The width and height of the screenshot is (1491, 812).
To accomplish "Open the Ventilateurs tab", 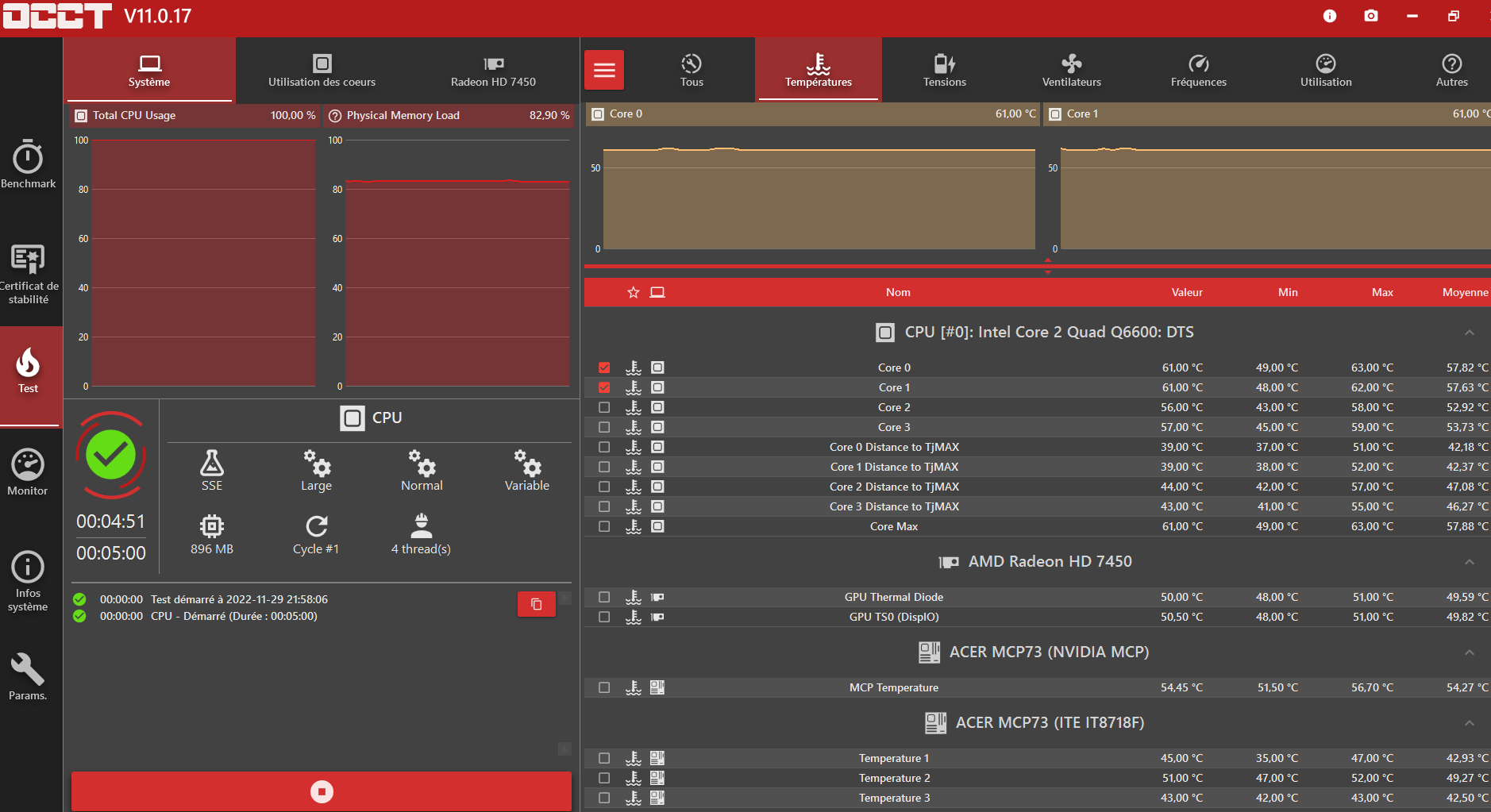I will point(1072,70).
